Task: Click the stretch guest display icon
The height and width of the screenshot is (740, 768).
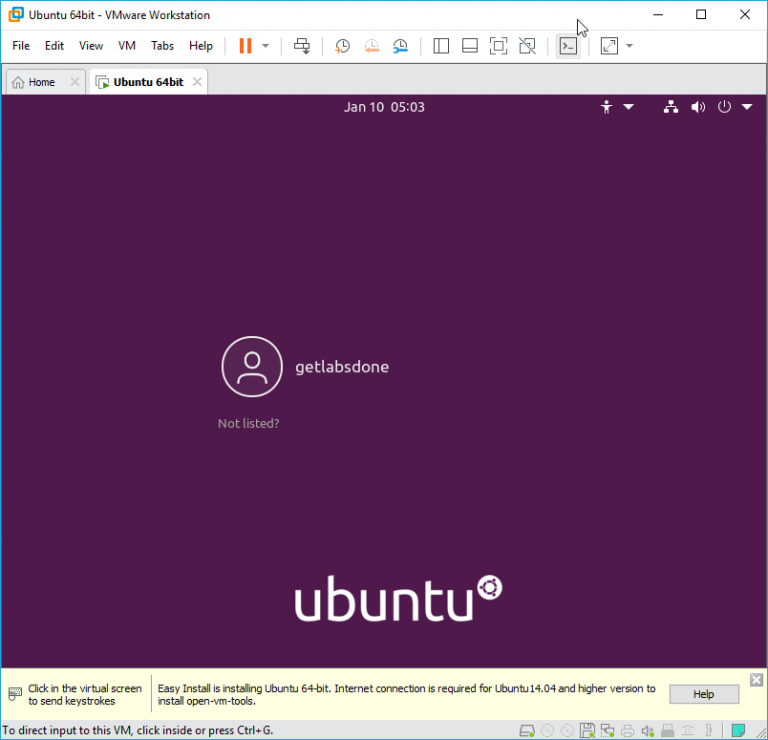Action: (x=609, y=46)
